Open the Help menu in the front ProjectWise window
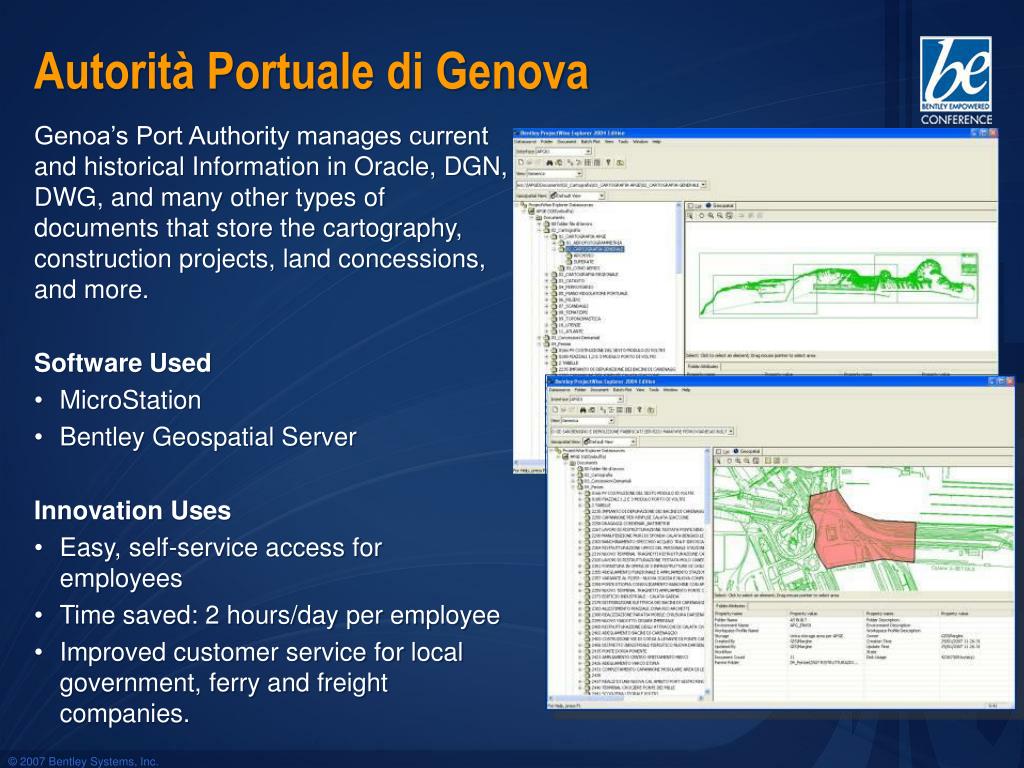The height and width of the screenshot is (768, 1024). [686, 390]
